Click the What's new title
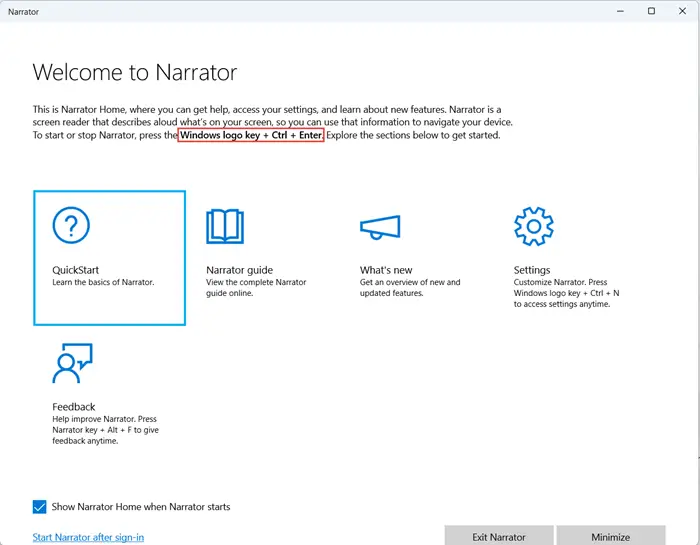The image size is (700, 545). (x=386, y=270)
